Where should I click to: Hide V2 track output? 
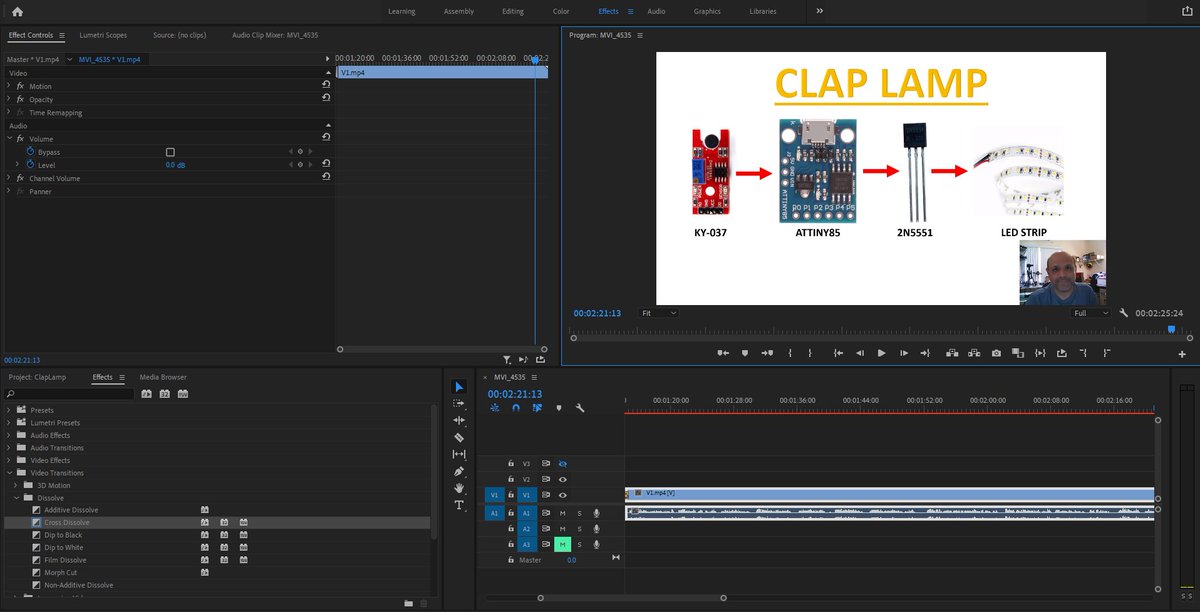coord(563,479)
